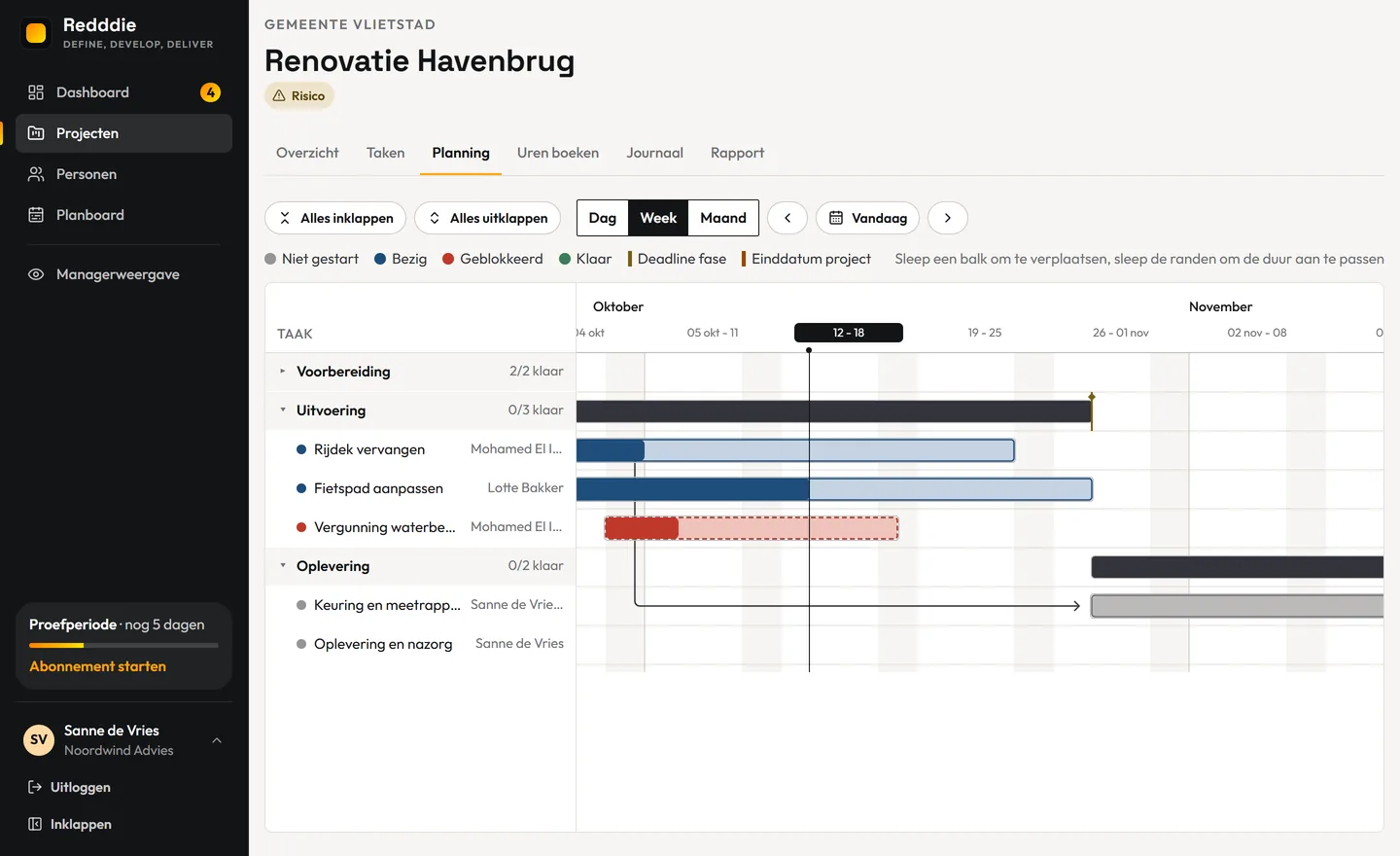Open the Uren boeken tab

point(558,153)
